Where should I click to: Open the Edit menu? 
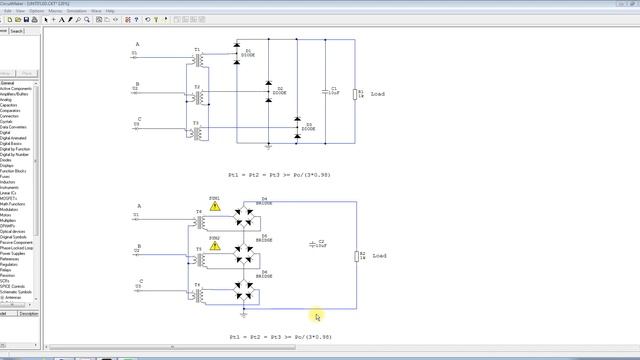click(8, 11)
